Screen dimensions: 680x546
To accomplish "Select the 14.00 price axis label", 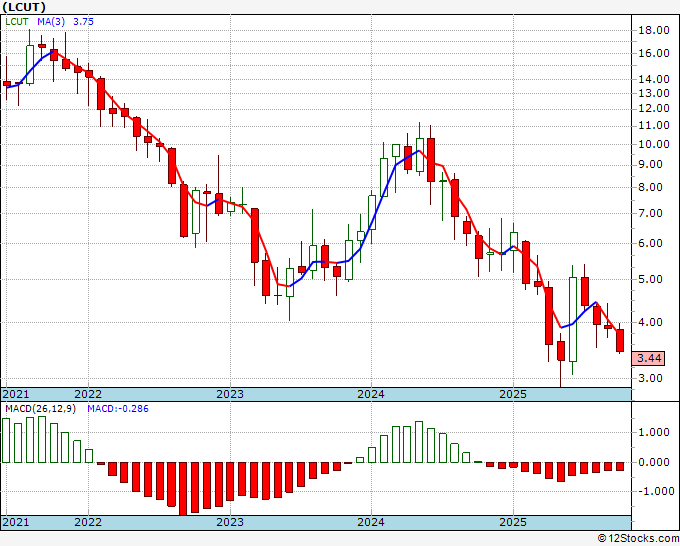I will (654, 79).
